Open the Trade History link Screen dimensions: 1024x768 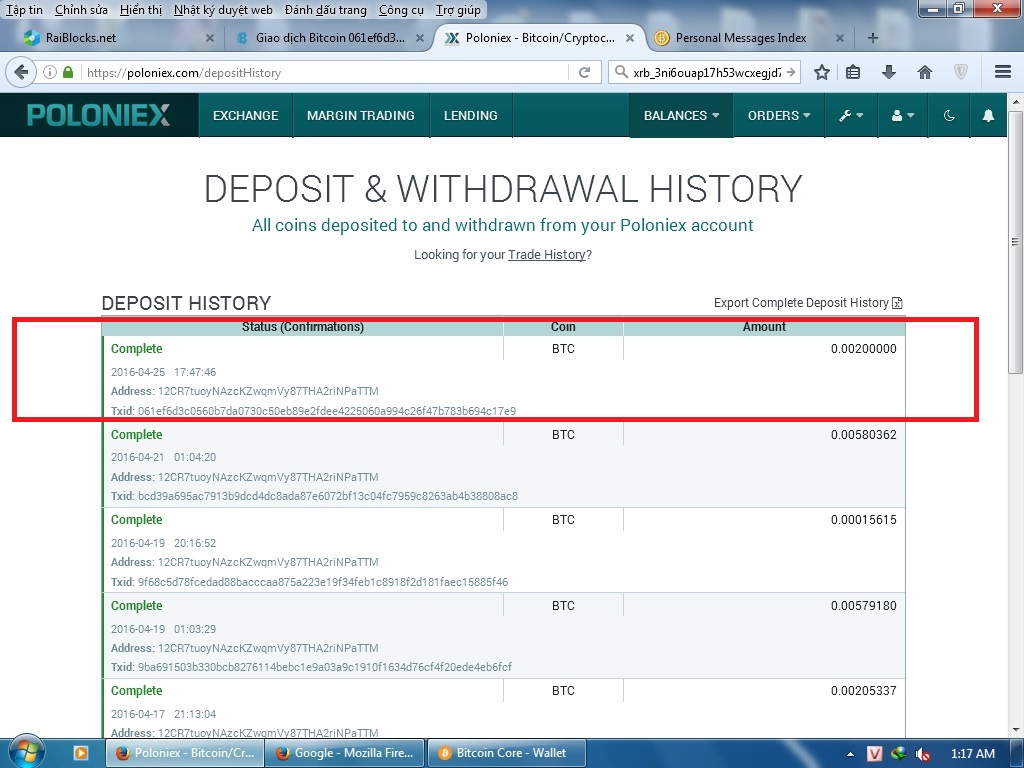pyautogui.click(x=547, y=255)
